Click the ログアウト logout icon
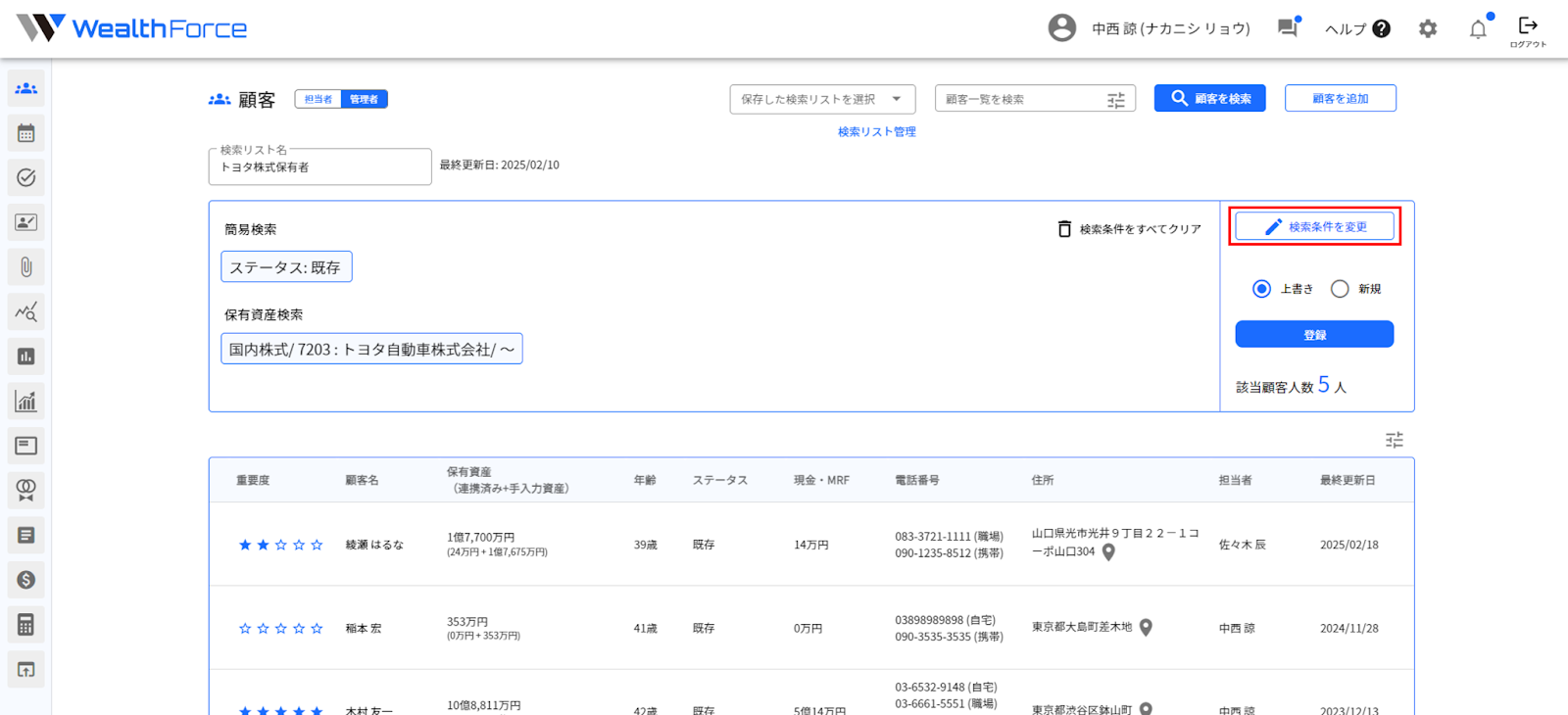Viewport: 1568px width, 715px height. 1528,30
